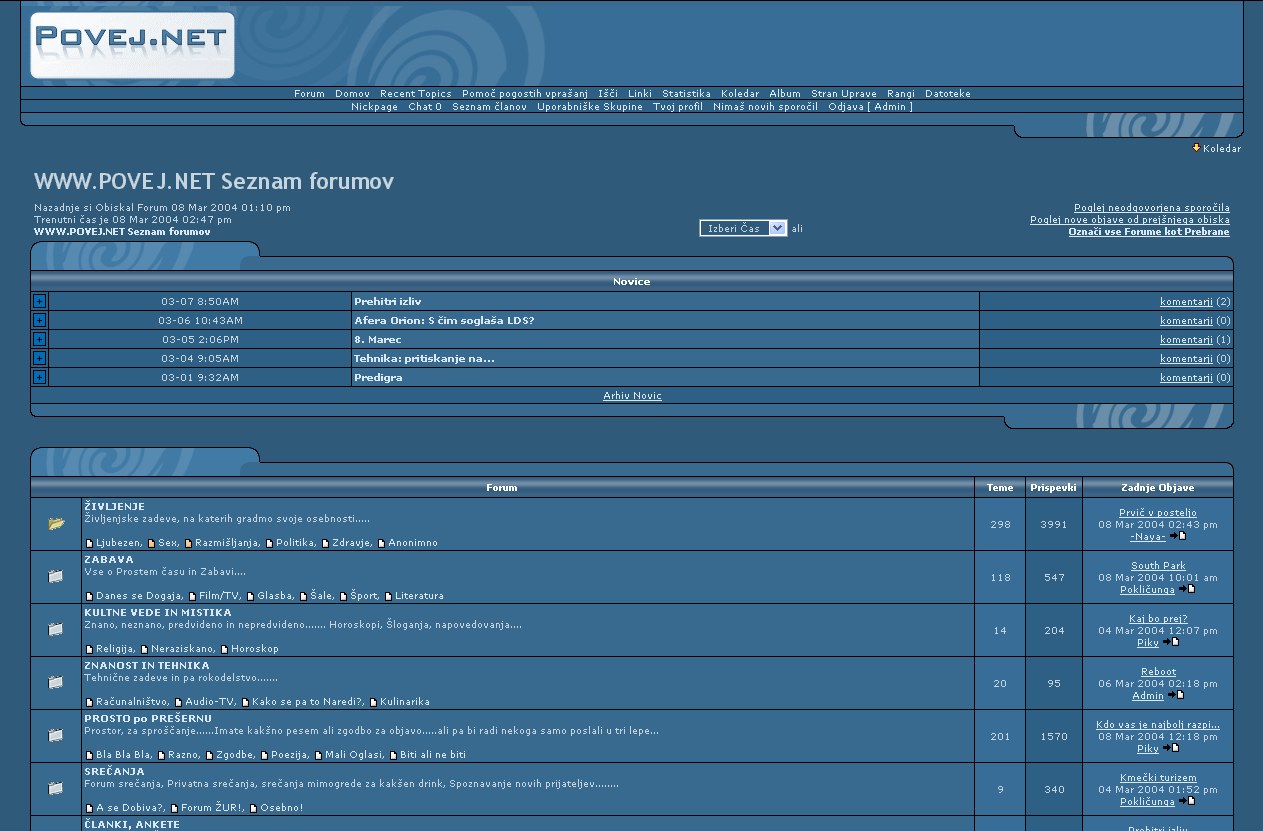Image resolution: width=1263 pixels, height=831 pixels.
Task: View latest post icon next to -Naya-
Action: click(1178, 536)
